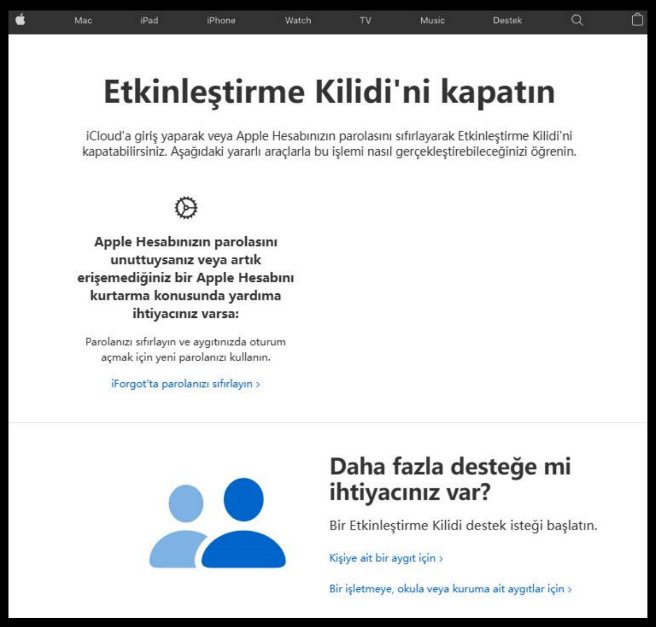Screen dimensions: 656x627
Task: Go to the iPhone menu item
Action: coord(221,20)
